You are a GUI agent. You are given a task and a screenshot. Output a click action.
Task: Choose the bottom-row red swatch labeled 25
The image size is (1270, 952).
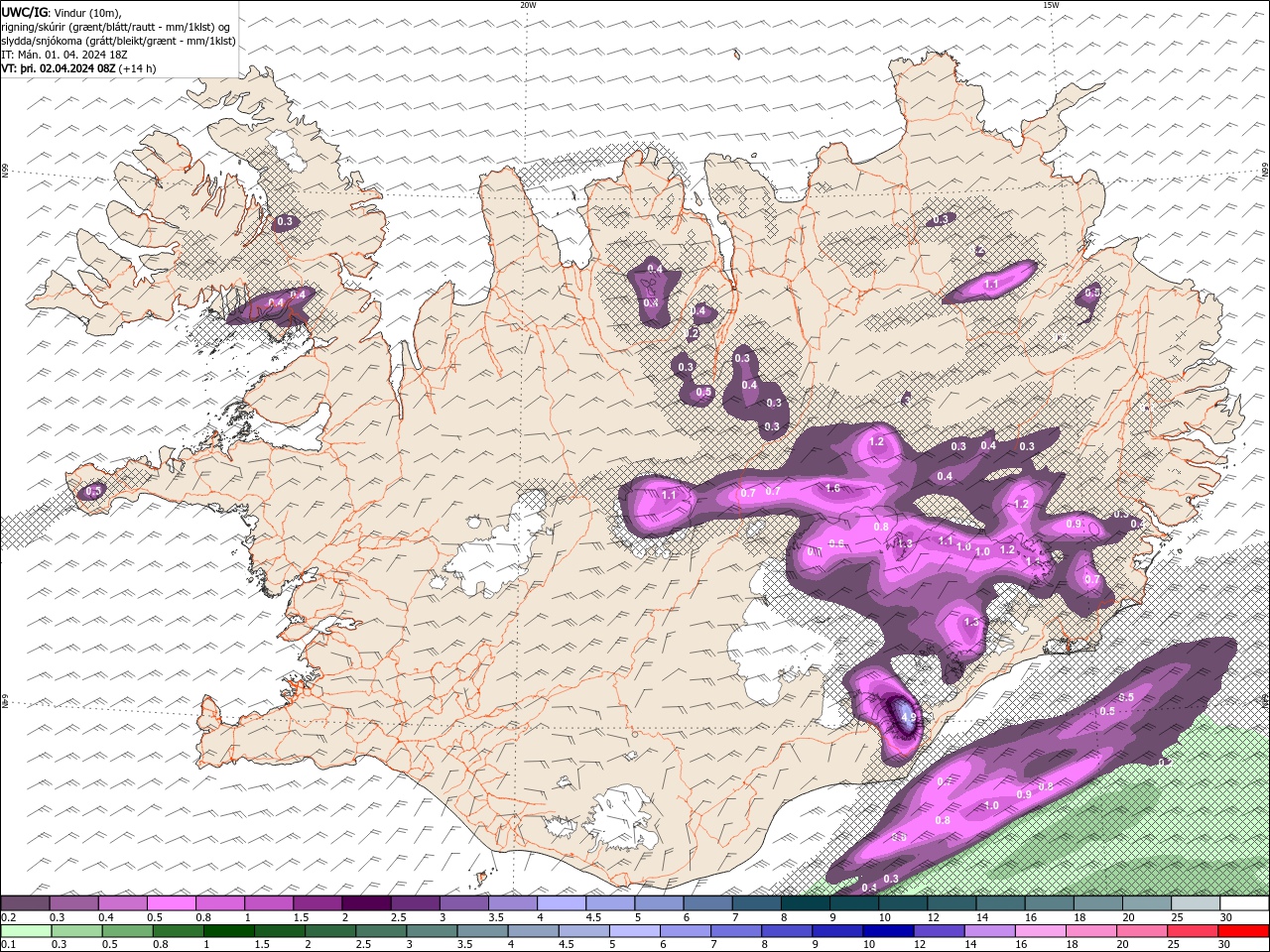click(x=1194, y=931)
